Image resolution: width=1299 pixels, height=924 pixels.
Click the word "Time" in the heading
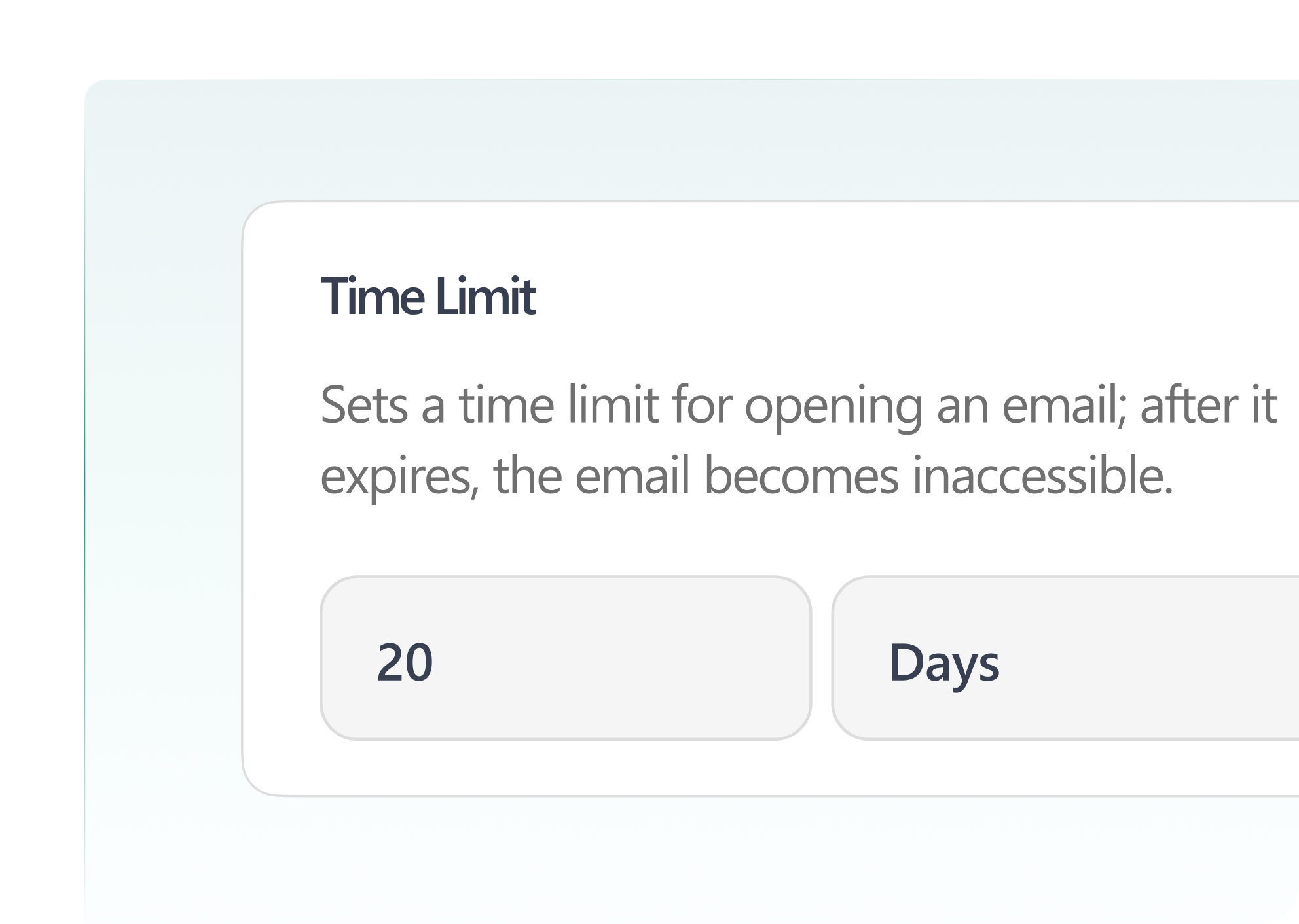point(372,297)
